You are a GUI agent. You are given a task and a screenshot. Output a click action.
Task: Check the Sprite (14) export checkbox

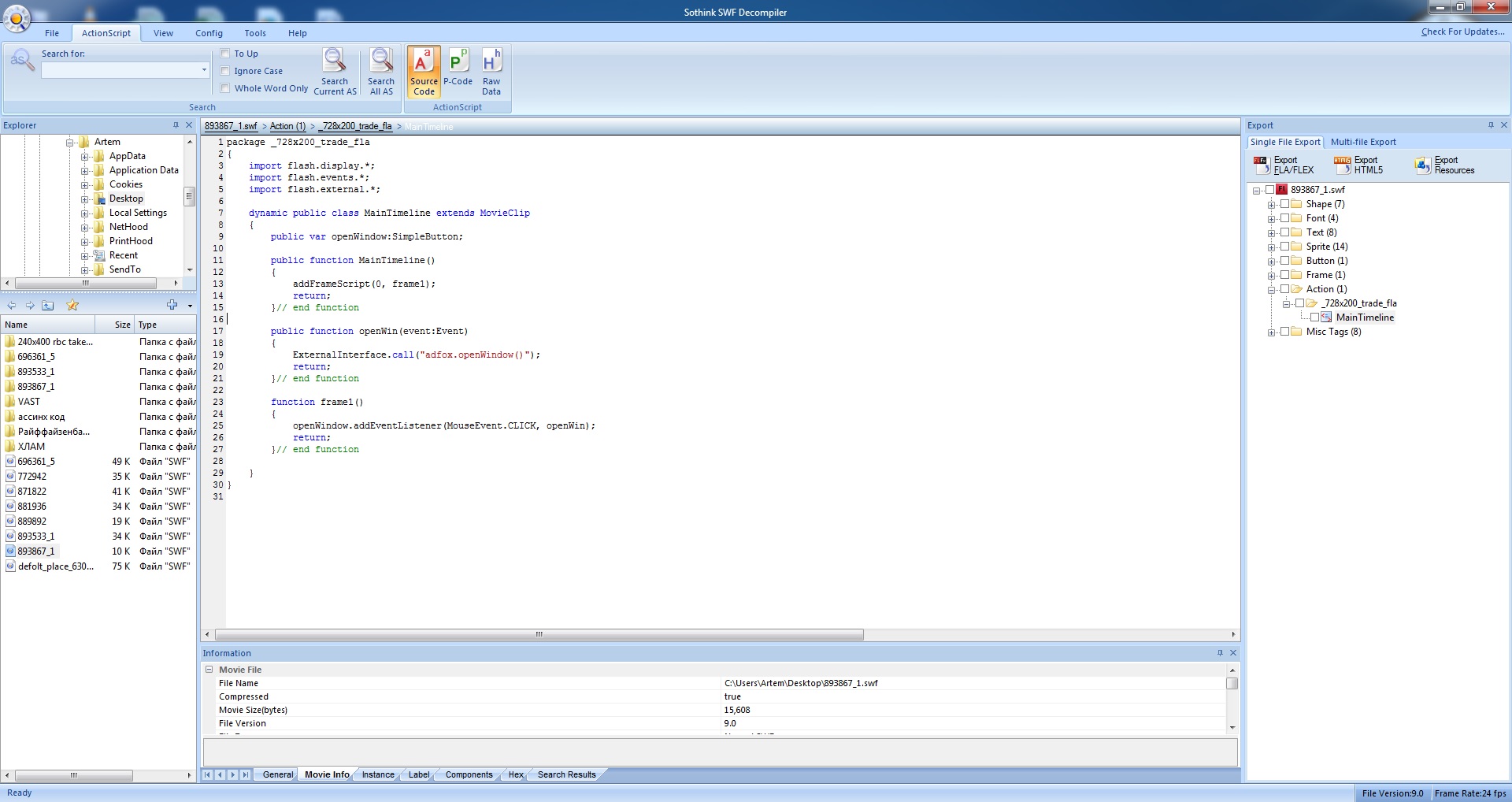tap(1285, 247)
